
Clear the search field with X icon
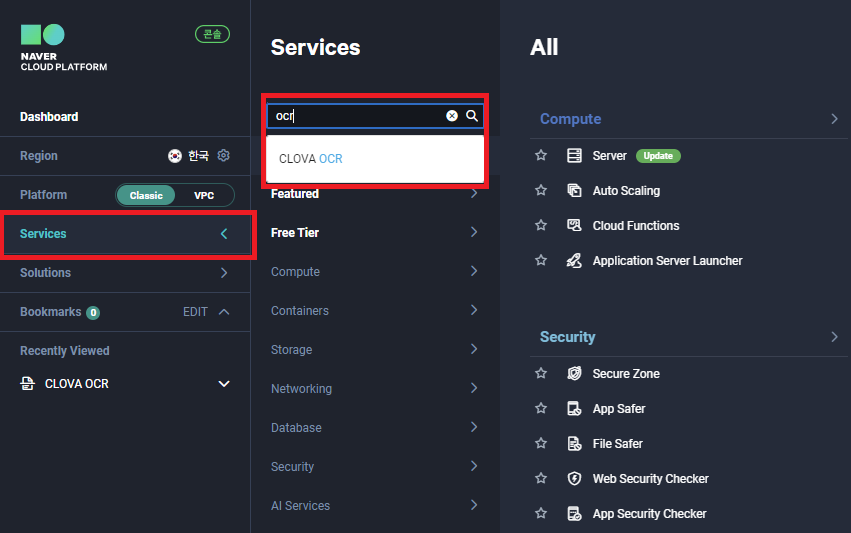pos(452,116)
